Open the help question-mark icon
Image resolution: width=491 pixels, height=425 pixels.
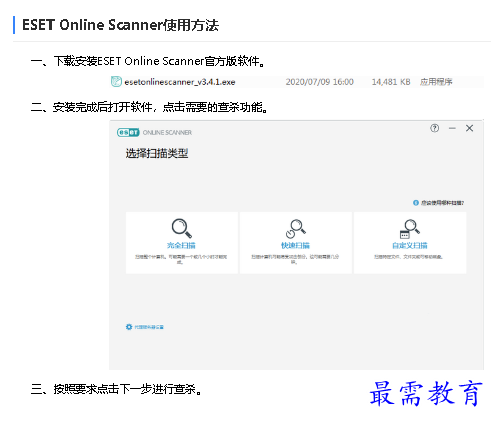point(434,128)
